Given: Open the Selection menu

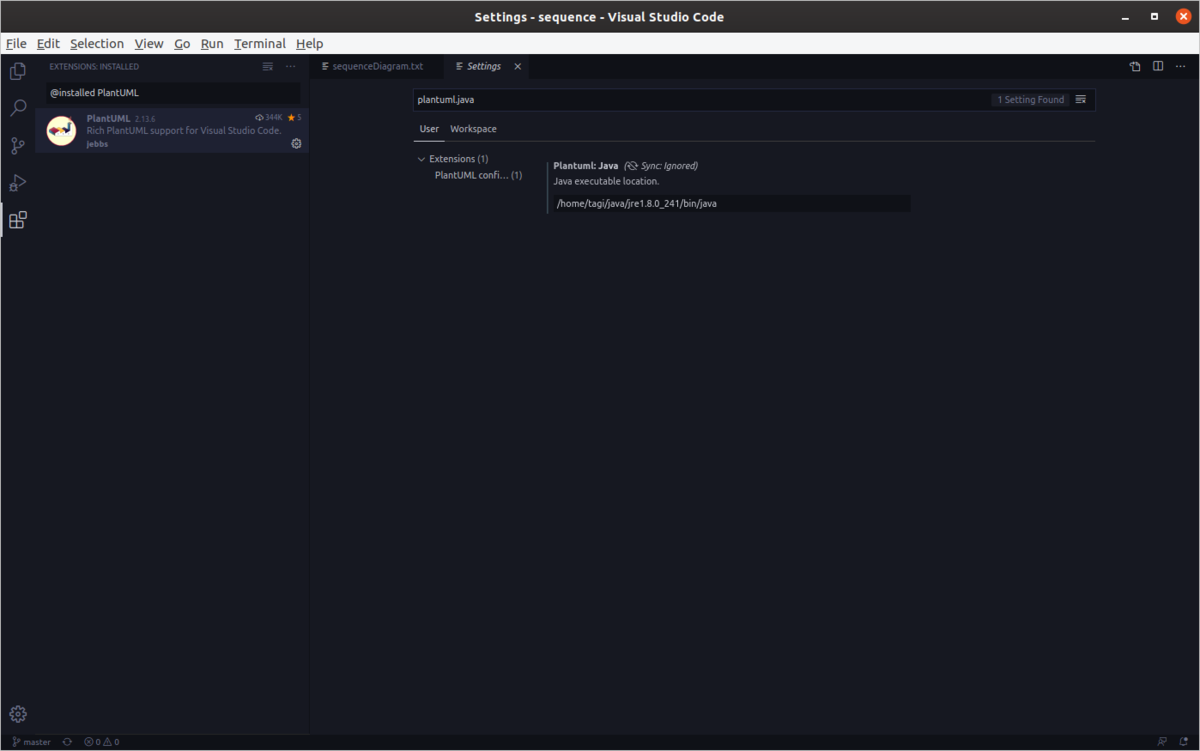Looking at the screenshot, I should (97, 44).
